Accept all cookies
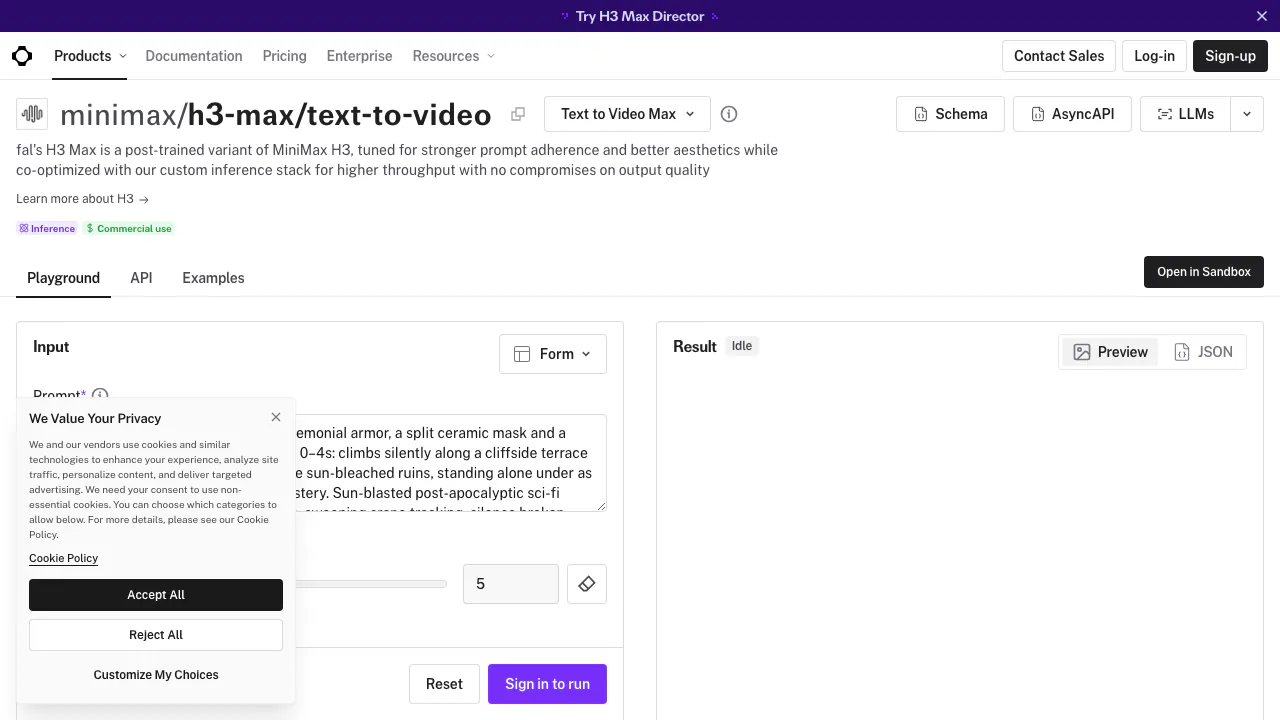The width and height of the screenshot is (1280, 720). pos(156,595)
